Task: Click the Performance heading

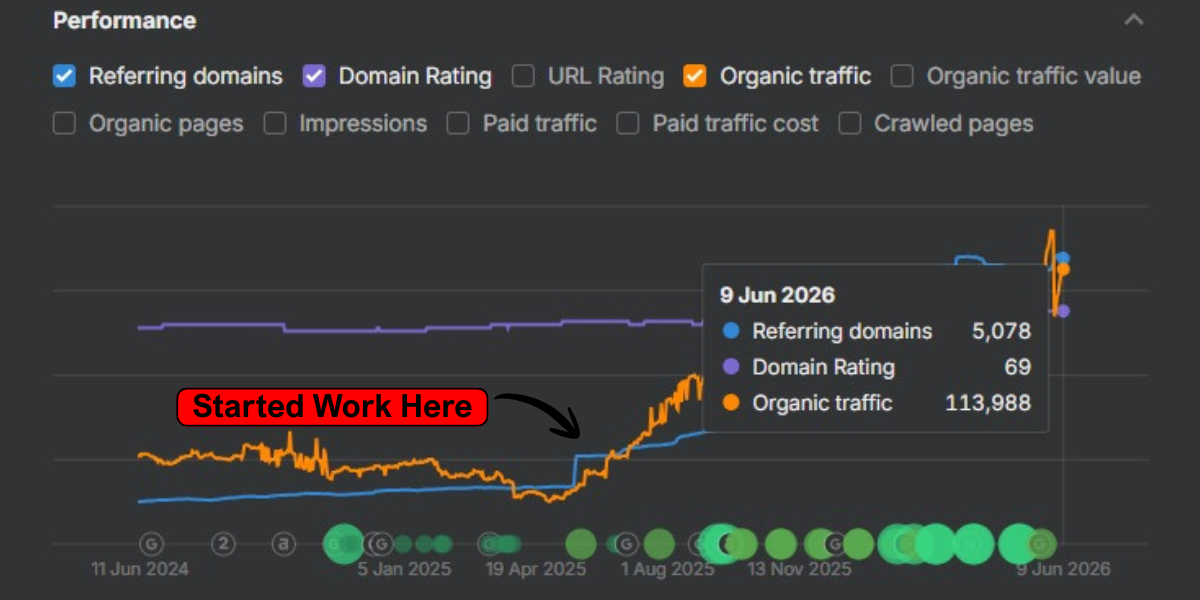Action: click(124, 20)
